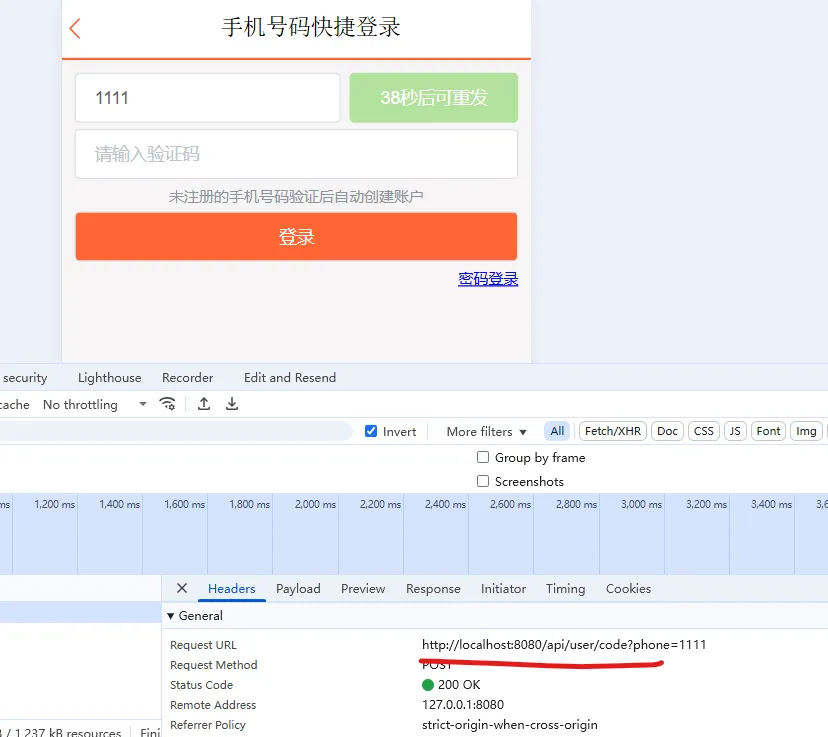Image resolution: width=828 pixels, height=737 pixels.
Task: Open the No throttling dropdown
Action: [x=95, y=404]
